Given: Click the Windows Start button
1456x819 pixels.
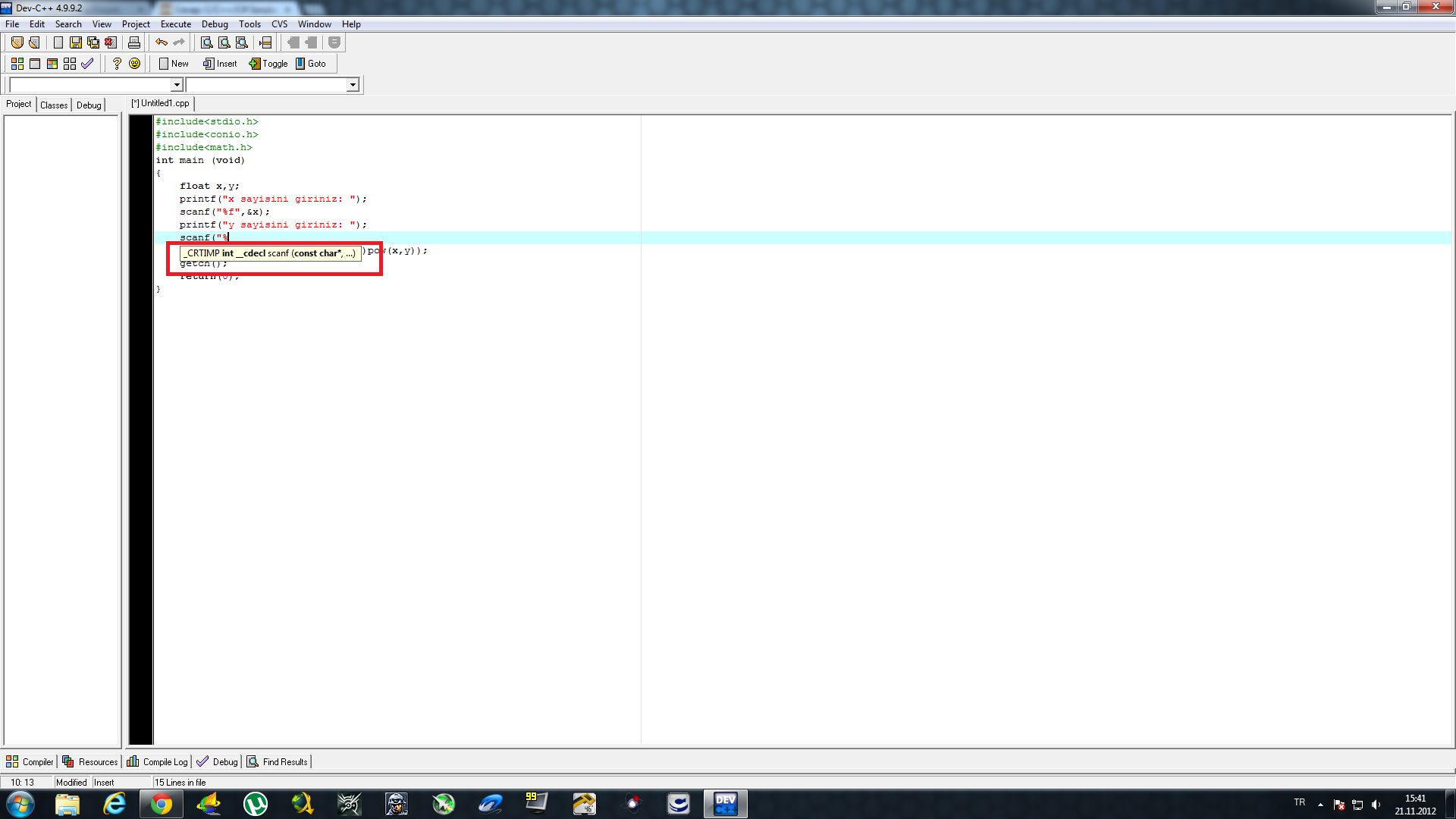Looking at the screenshot, I should [x=20, y=804].
